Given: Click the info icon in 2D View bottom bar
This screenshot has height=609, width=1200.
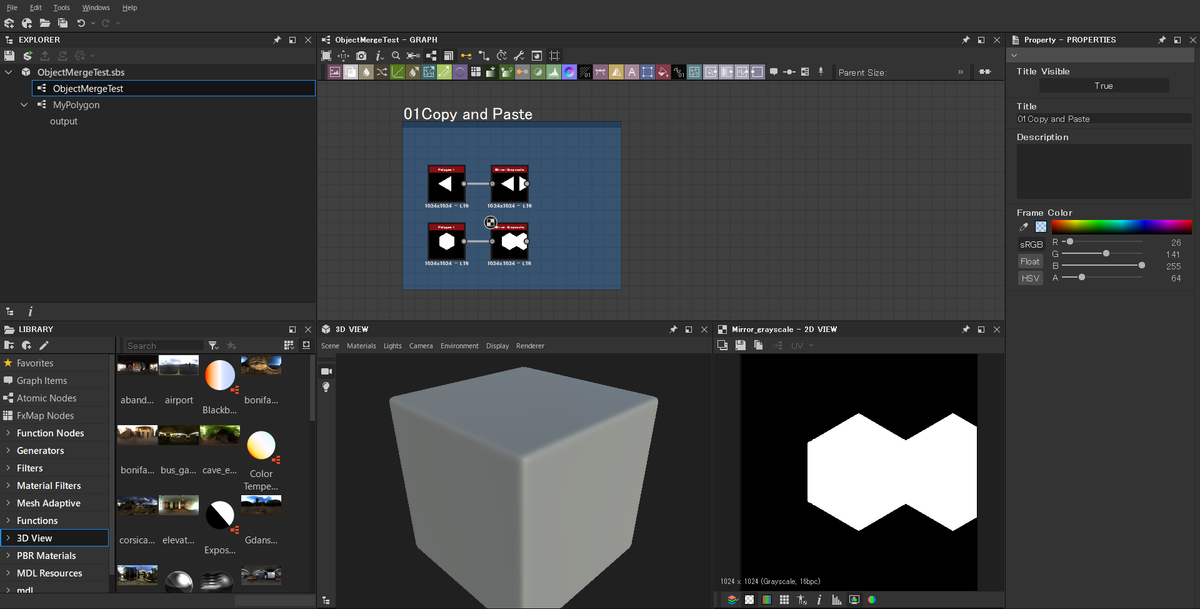Looking at the screenshot, I should pos(819,600).
